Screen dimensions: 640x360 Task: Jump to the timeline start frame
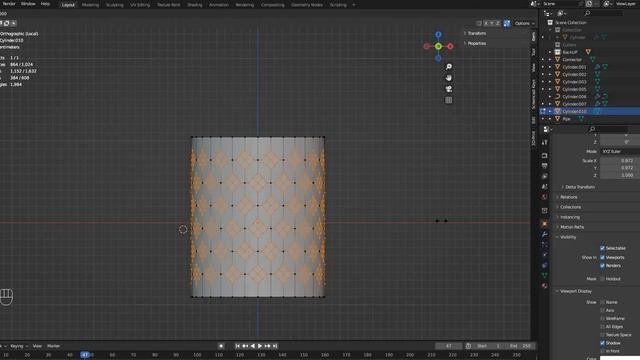[238, 346]
